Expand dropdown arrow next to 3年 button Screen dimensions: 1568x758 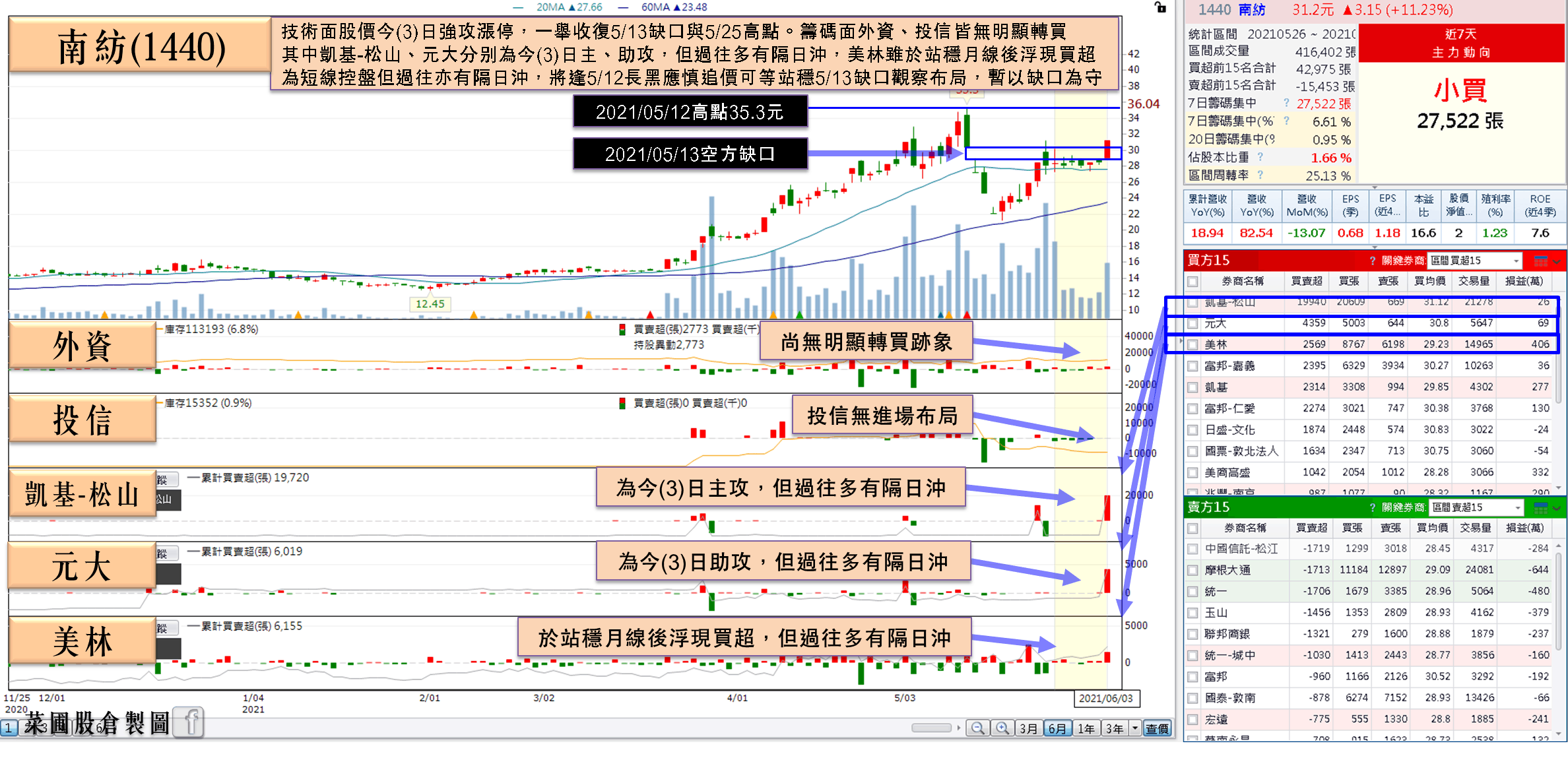coord(1135,728)
